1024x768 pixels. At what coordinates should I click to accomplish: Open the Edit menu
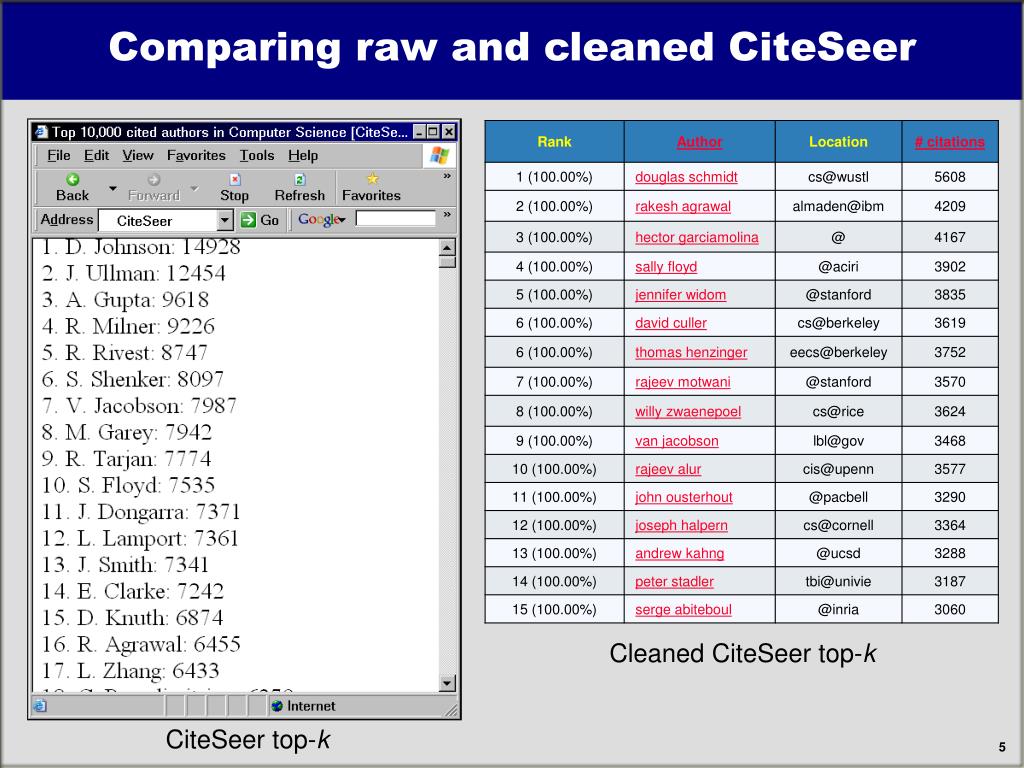coord(97,155)
